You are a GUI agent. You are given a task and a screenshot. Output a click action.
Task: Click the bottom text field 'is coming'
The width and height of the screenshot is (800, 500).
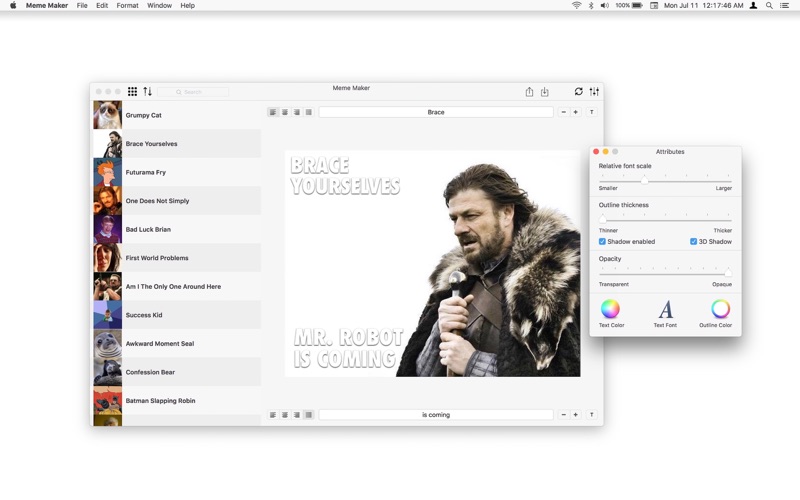coord(436,415)
